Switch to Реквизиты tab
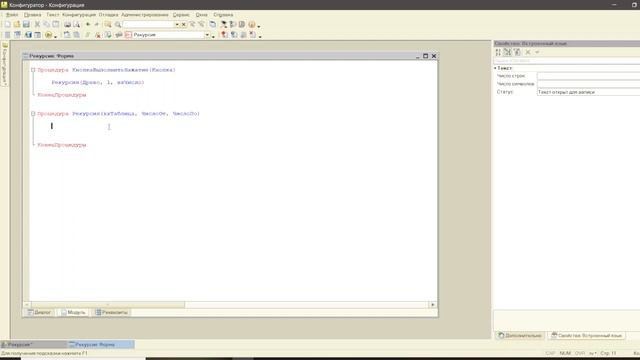 tap(111, 313)
